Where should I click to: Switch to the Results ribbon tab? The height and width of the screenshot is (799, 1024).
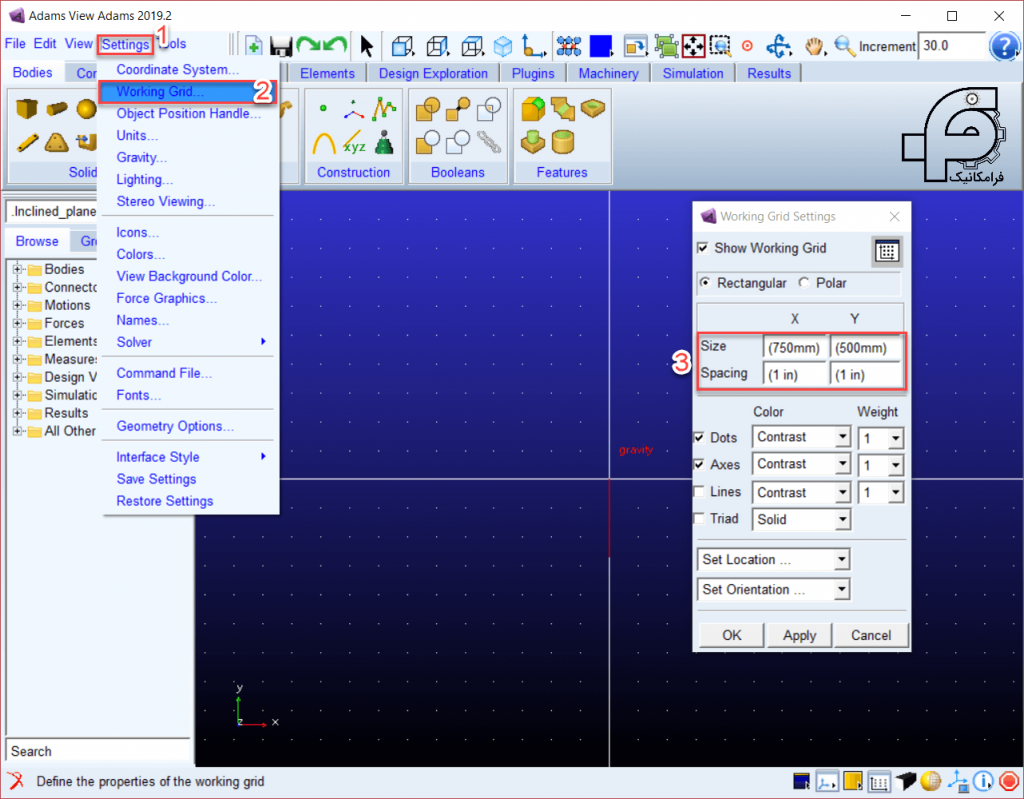(769, 73)
